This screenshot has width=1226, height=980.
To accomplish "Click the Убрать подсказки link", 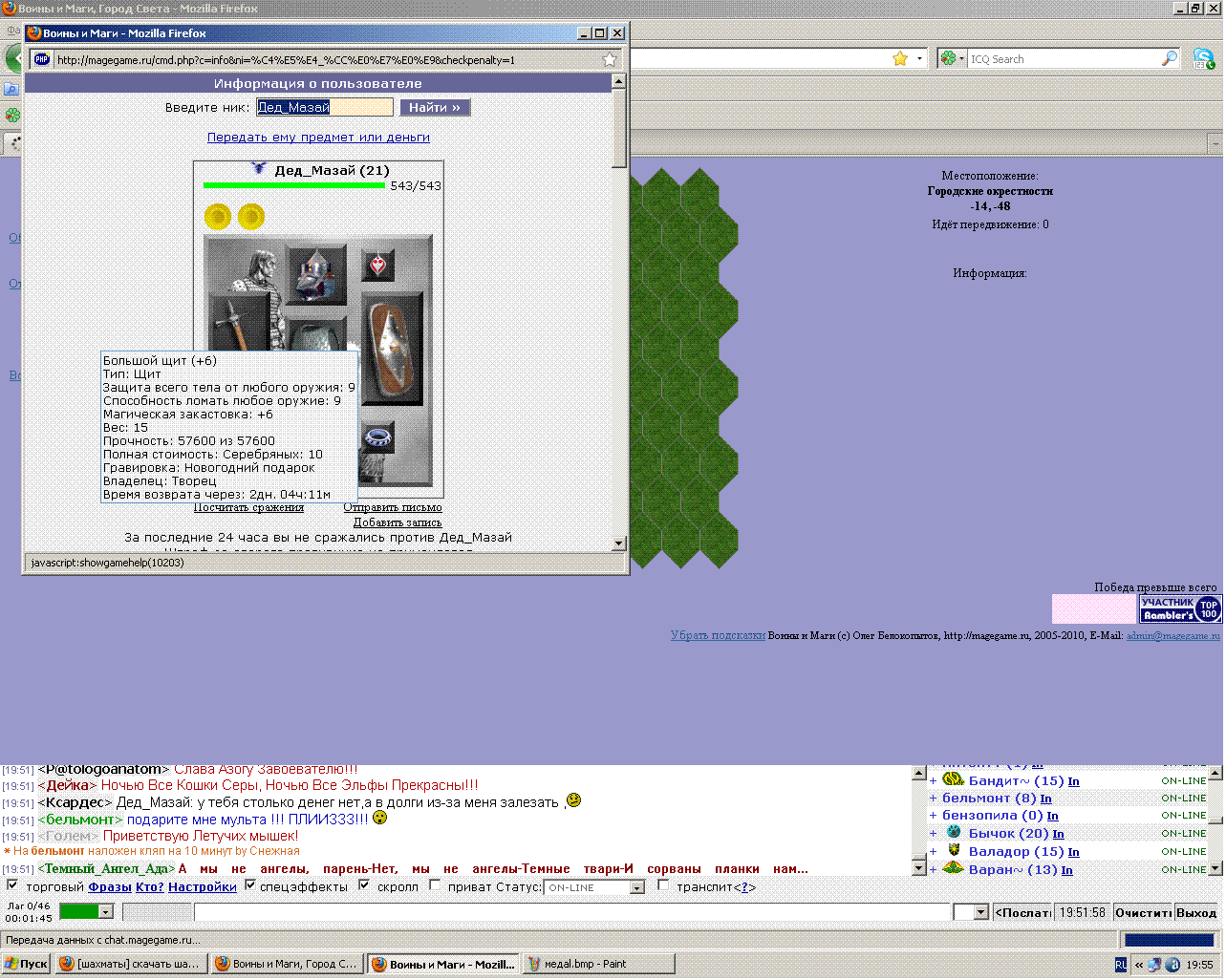I will (718, 635).
